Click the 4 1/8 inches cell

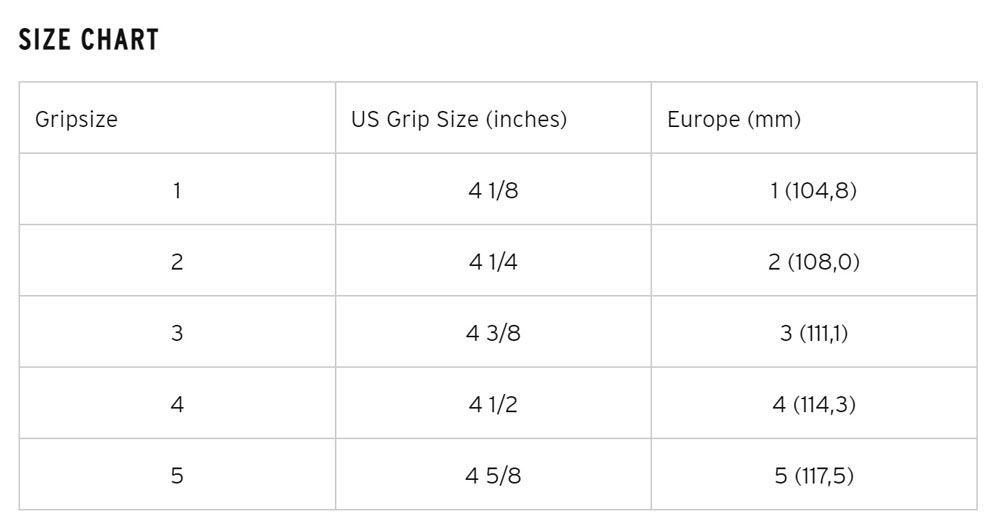point(494,190)
